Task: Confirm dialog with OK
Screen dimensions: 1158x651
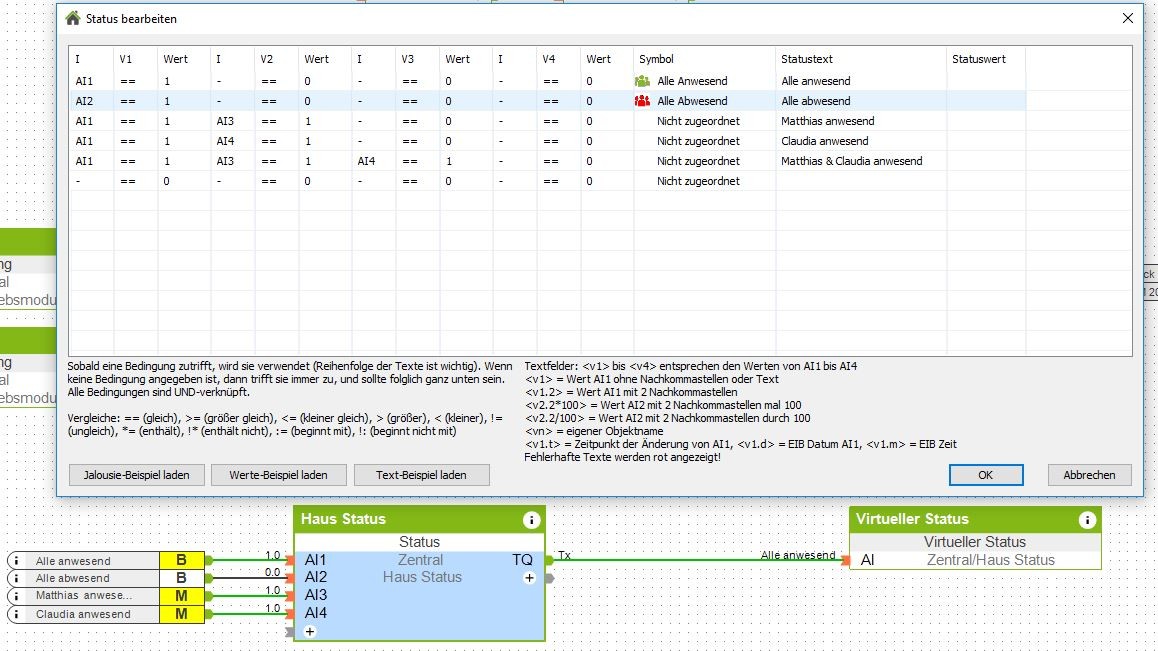Action: [x=986, y=475]
